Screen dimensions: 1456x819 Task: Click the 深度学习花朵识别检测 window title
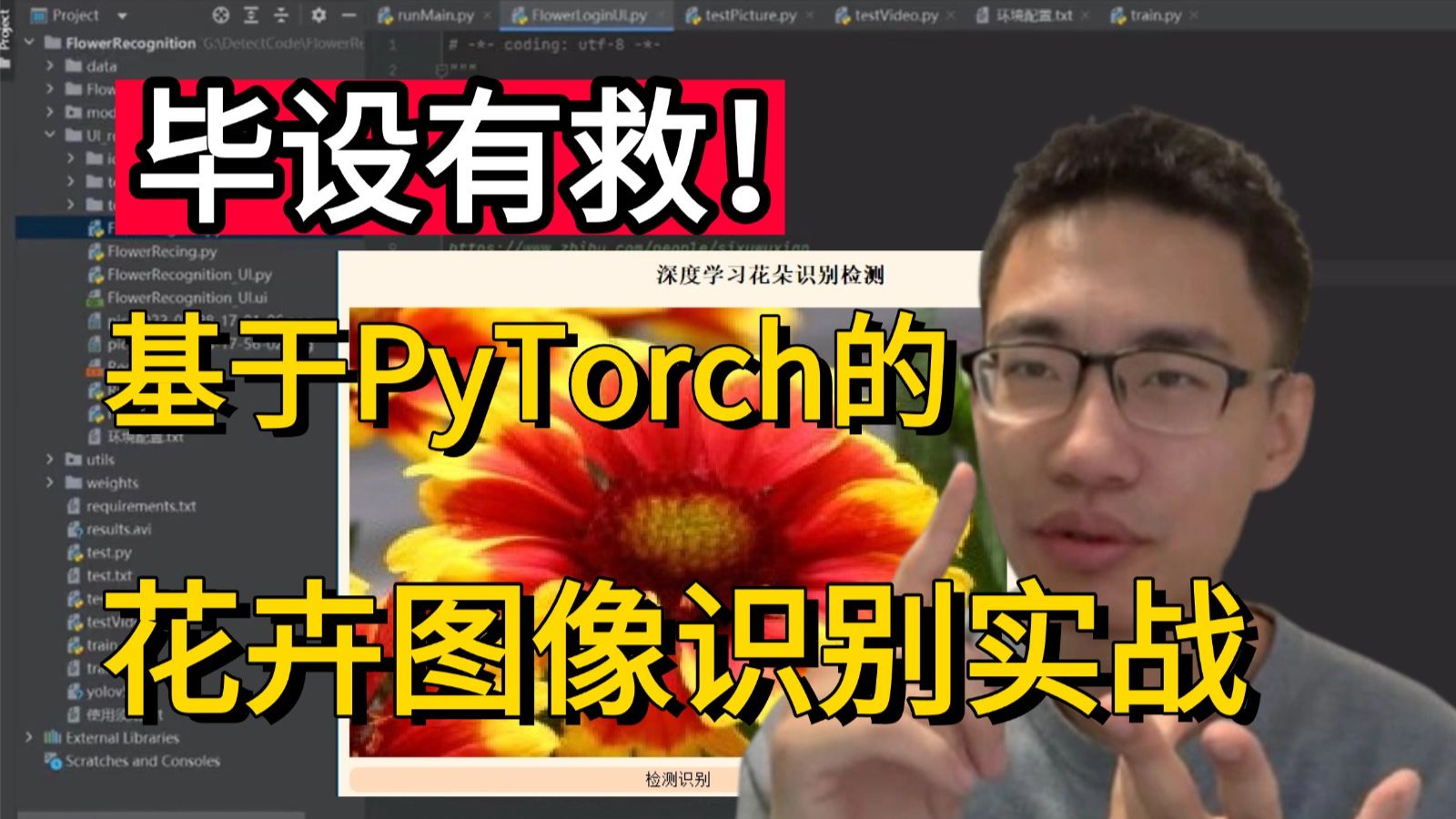[770, 275]
